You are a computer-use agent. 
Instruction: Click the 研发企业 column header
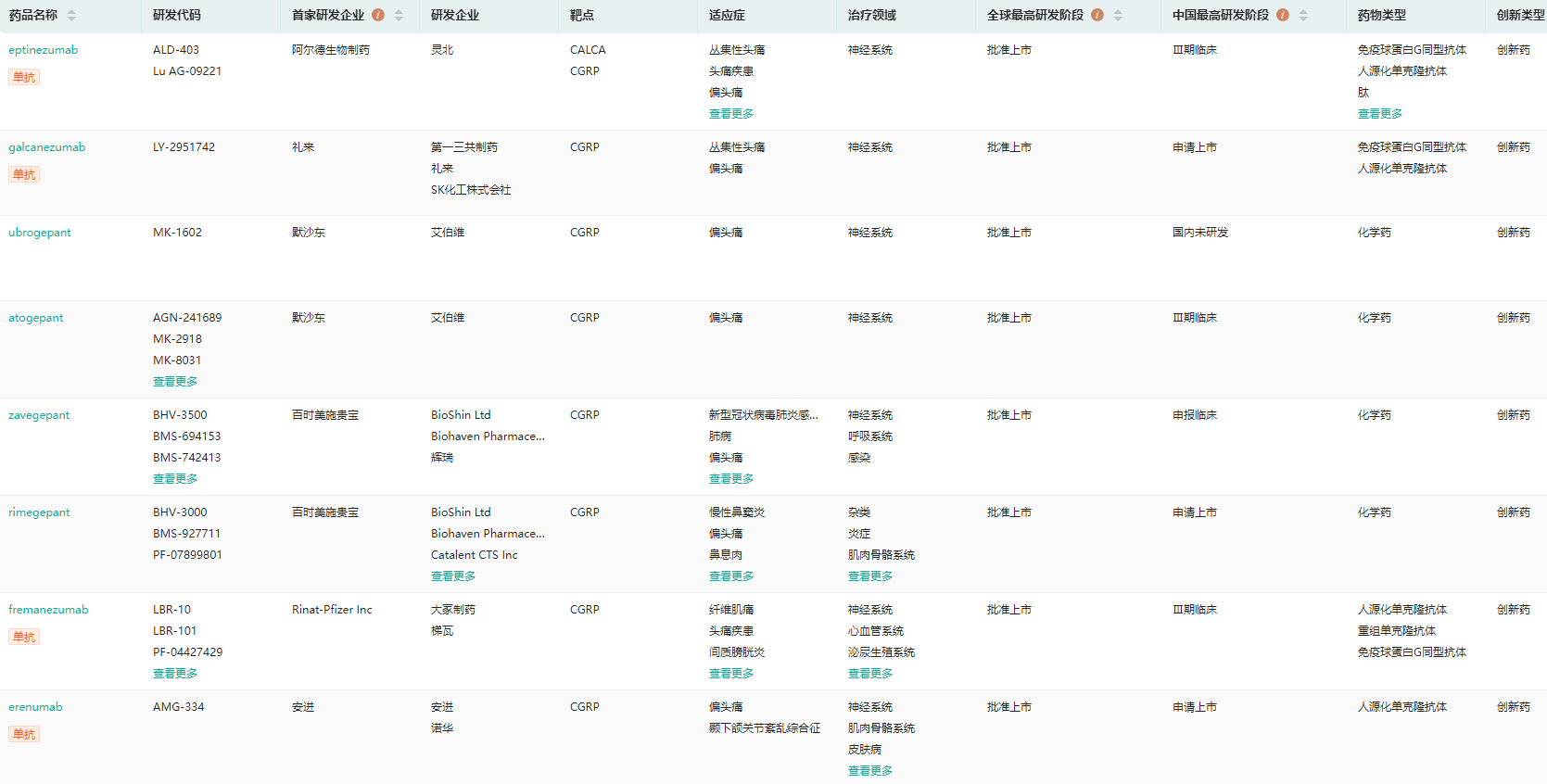(x=455, y=15)
